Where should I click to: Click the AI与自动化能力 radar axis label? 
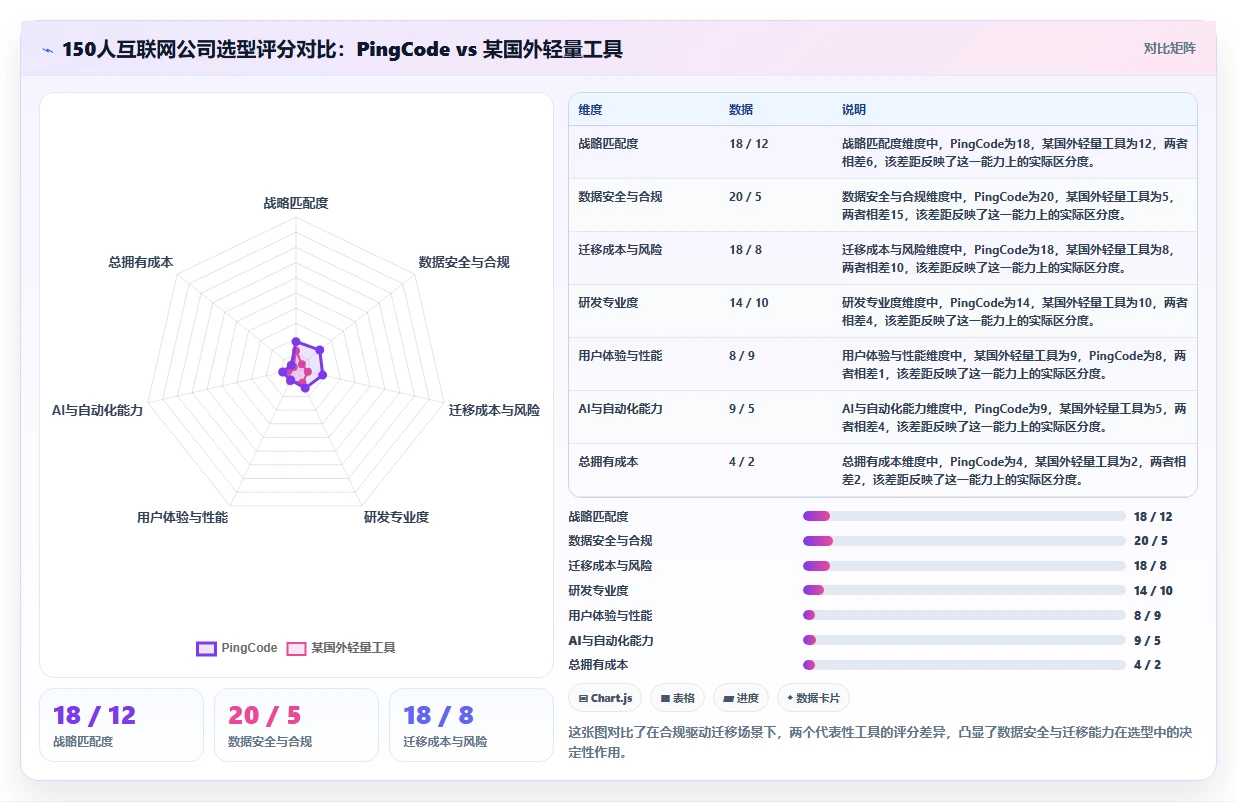pos(97,410)
